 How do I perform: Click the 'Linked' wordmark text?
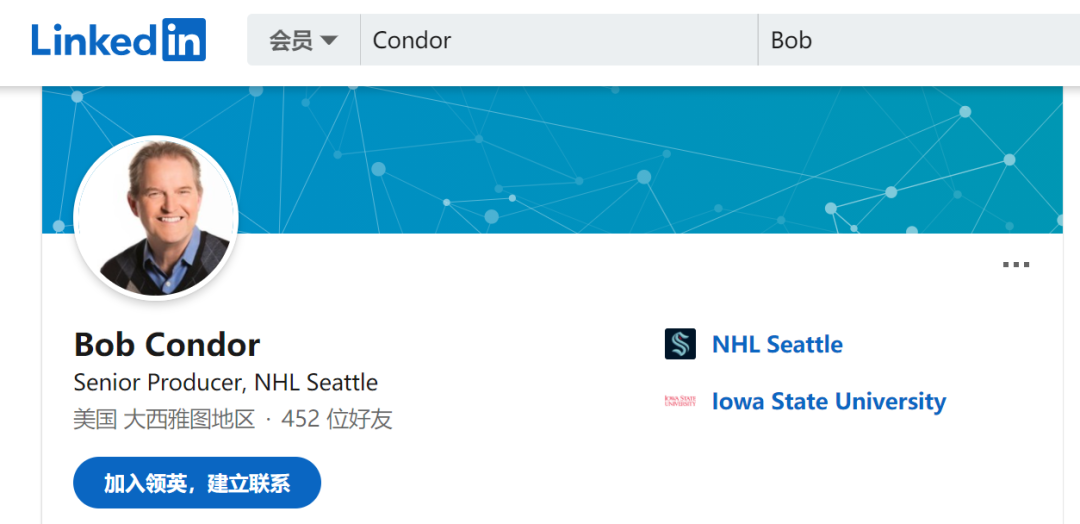[x=93, y=40]
